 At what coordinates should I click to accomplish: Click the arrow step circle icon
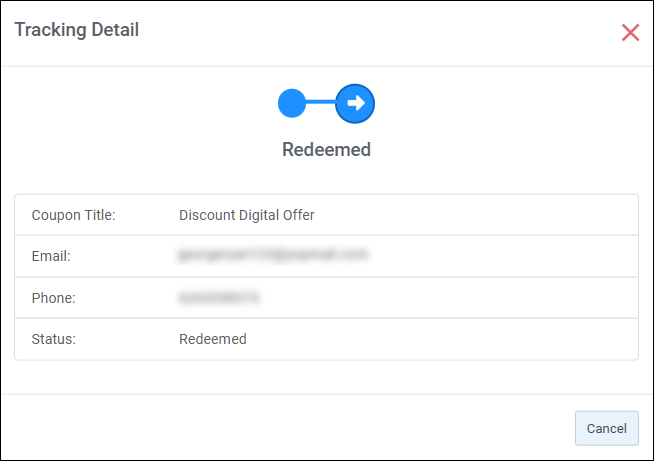[x=355, y=103]
